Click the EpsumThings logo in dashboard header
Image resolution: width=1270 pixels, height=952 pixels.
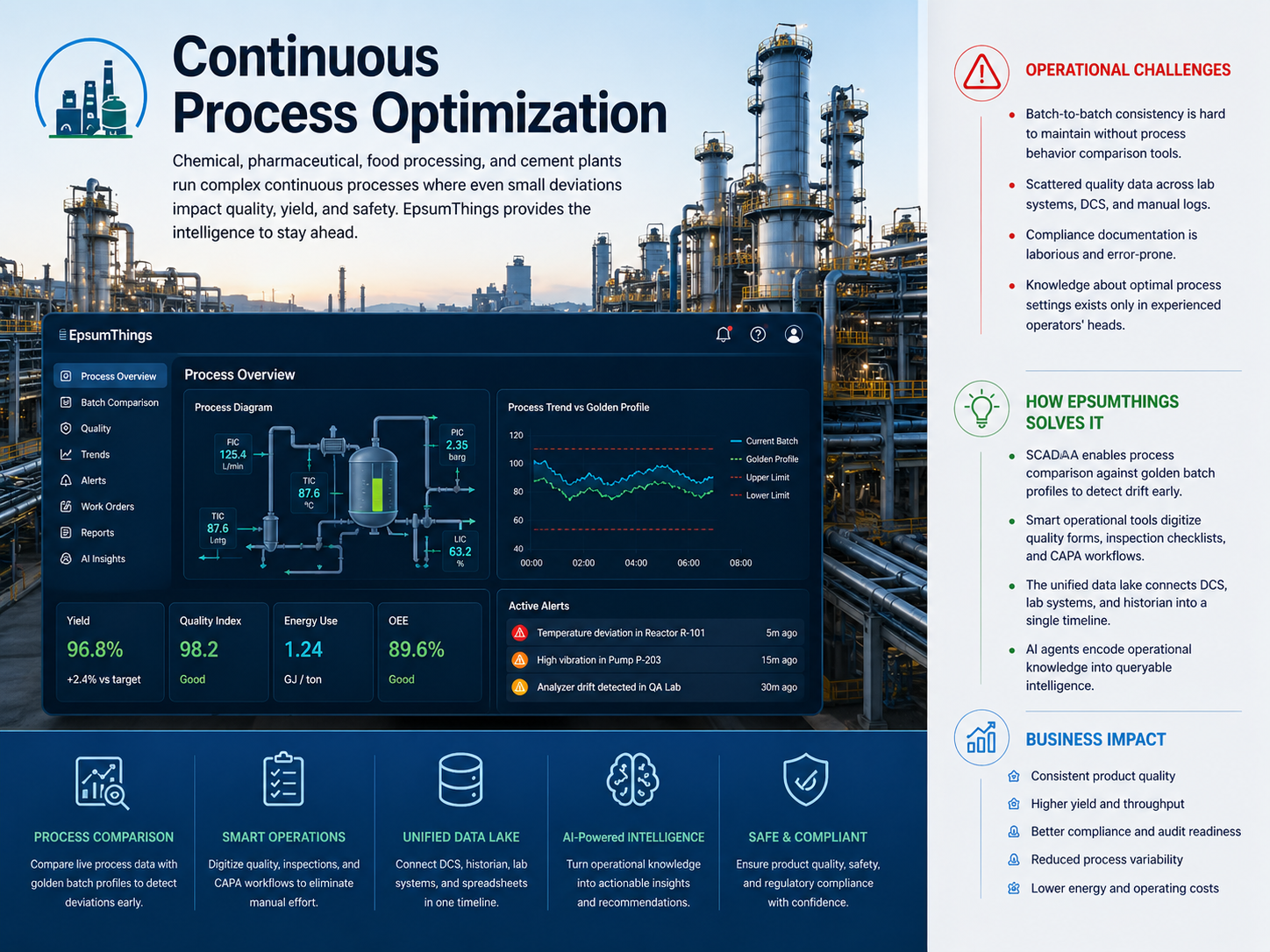[x=106, y=335]
